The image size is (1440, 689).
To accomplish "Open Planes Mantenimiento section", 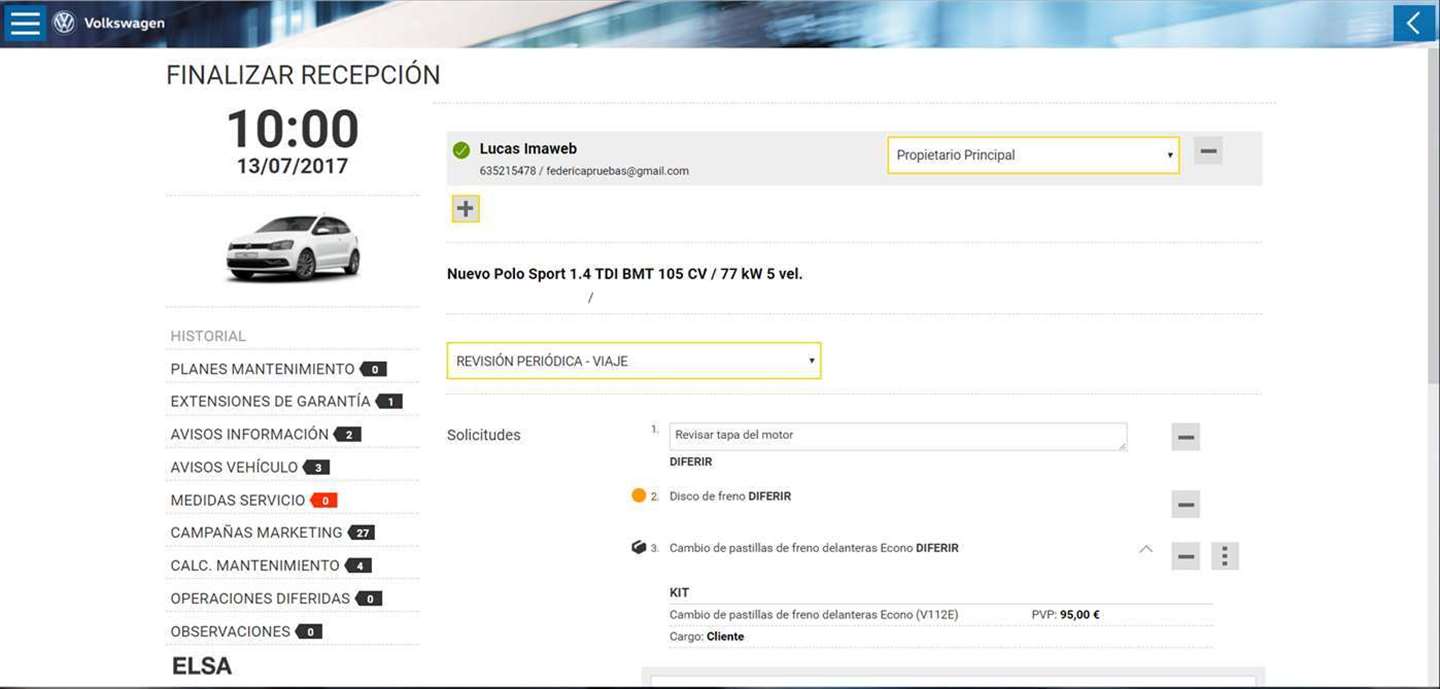I will tap(262, 369).
